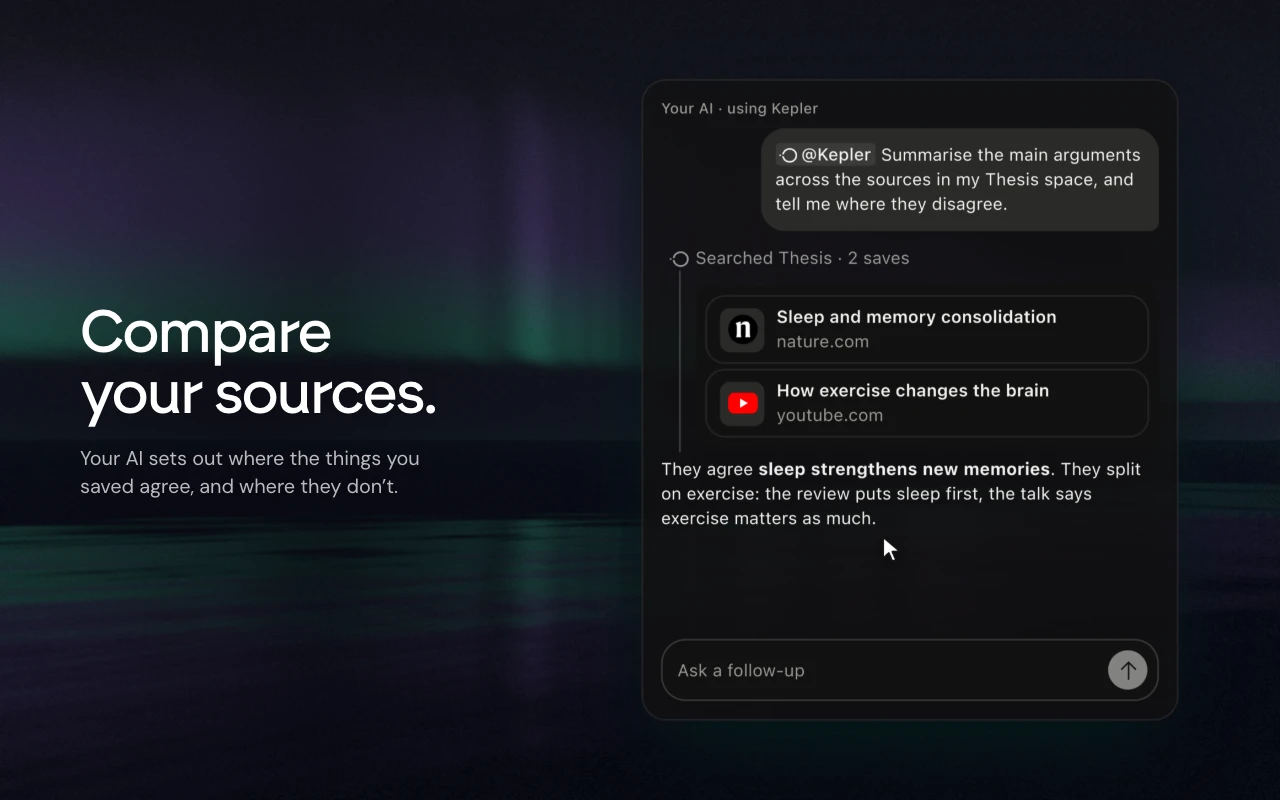
Task: Click the nature.com domain text
Action: pyautogui.click(x=823, y=342)
